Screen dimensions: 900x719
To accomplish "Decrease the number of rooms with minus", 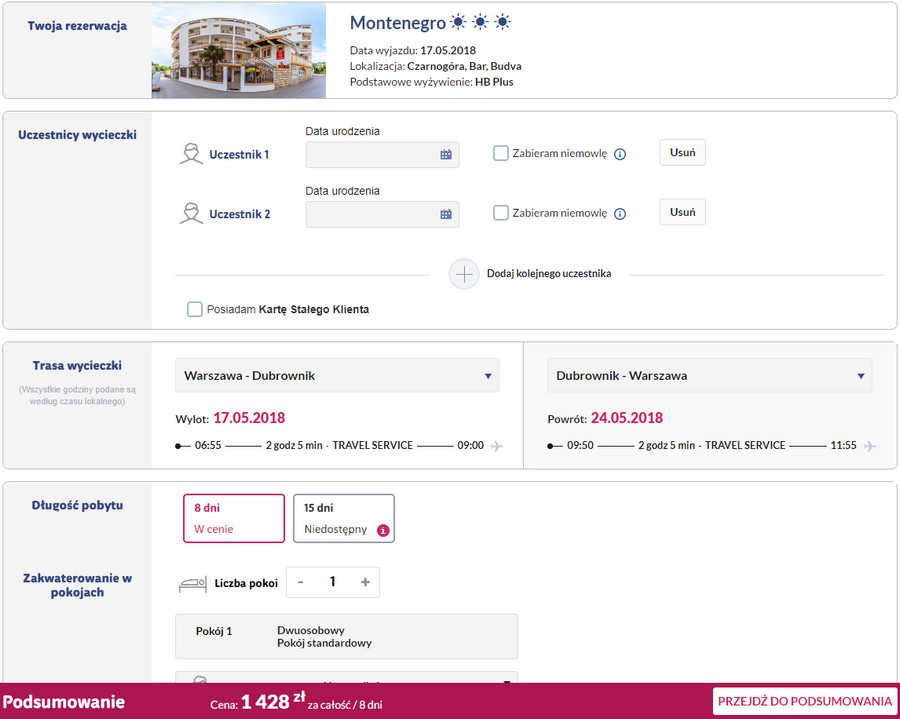I will 300,582.
